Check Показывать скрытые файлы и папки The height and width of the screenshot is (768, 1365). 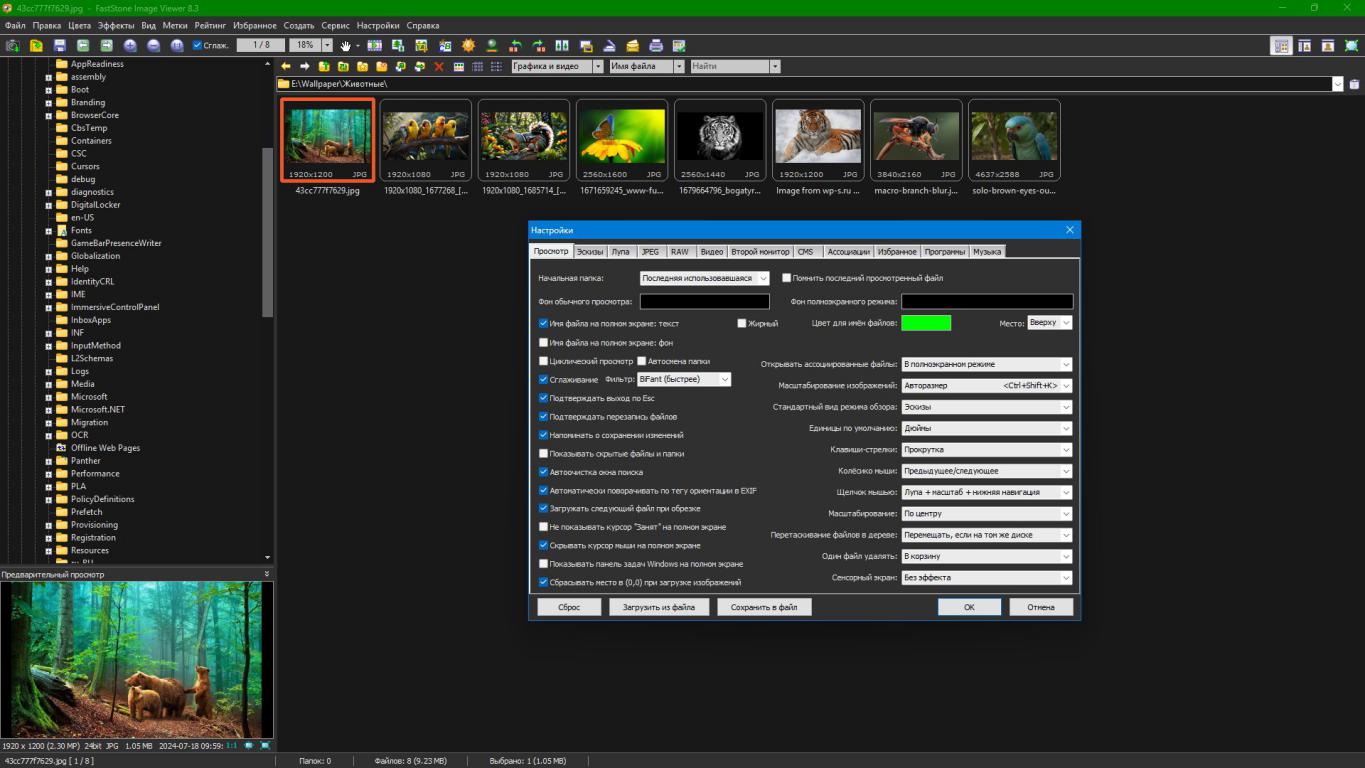pos(544,453)
